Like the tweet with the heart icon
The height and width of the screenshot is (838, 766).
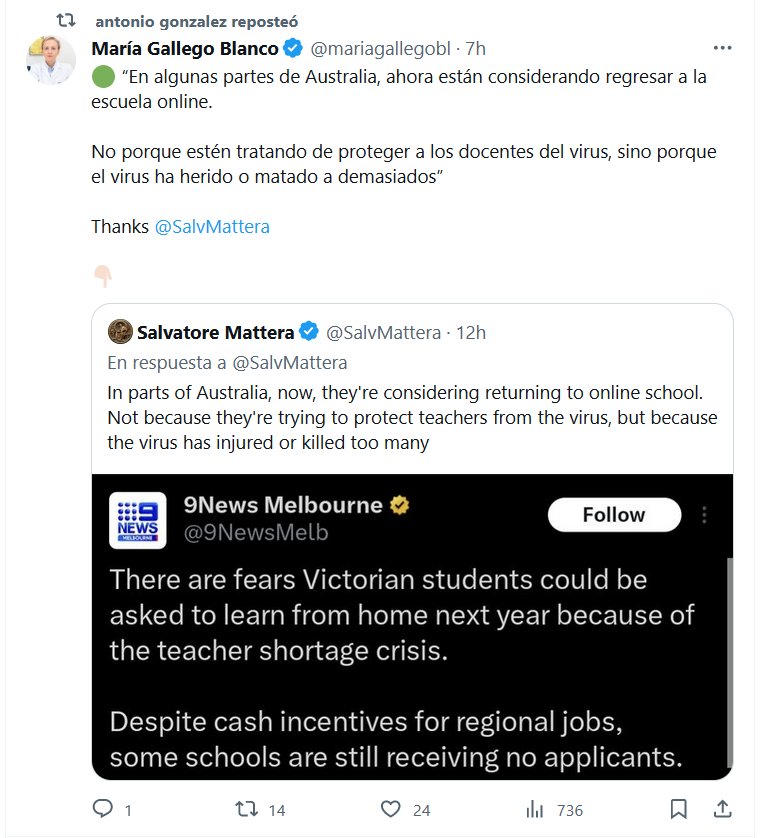point(391,809)
